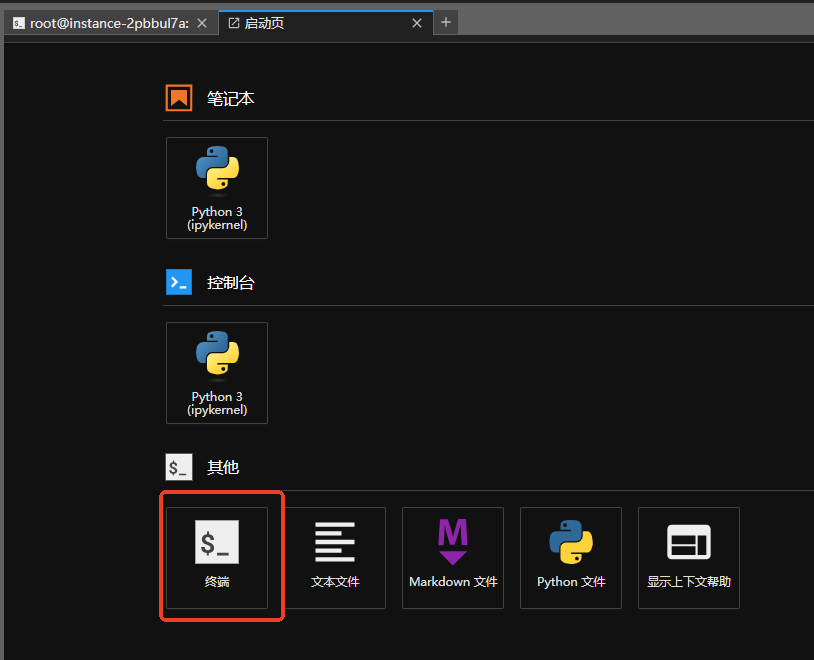
Task: Launch Python 3 console under 控制台
Action: coord(217,373)
